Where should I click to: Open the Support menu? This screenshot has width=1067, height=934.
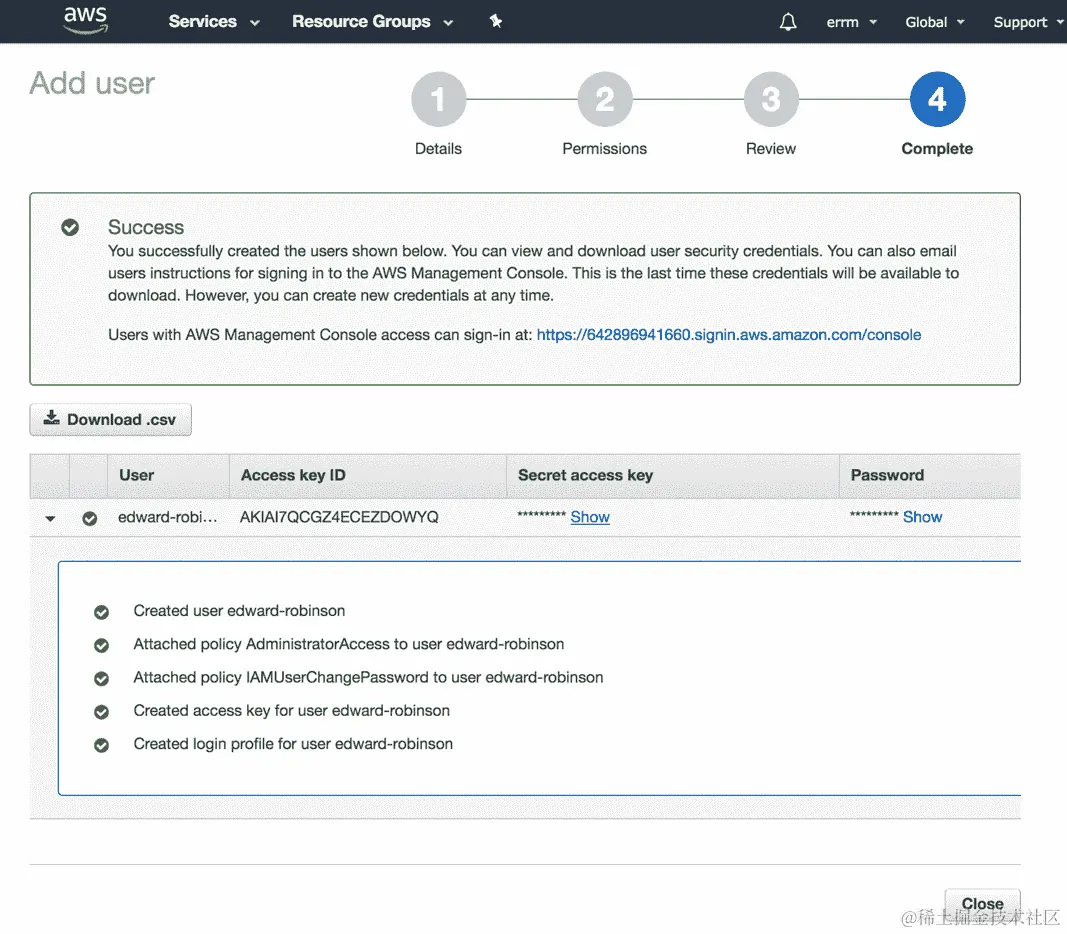1028,22
